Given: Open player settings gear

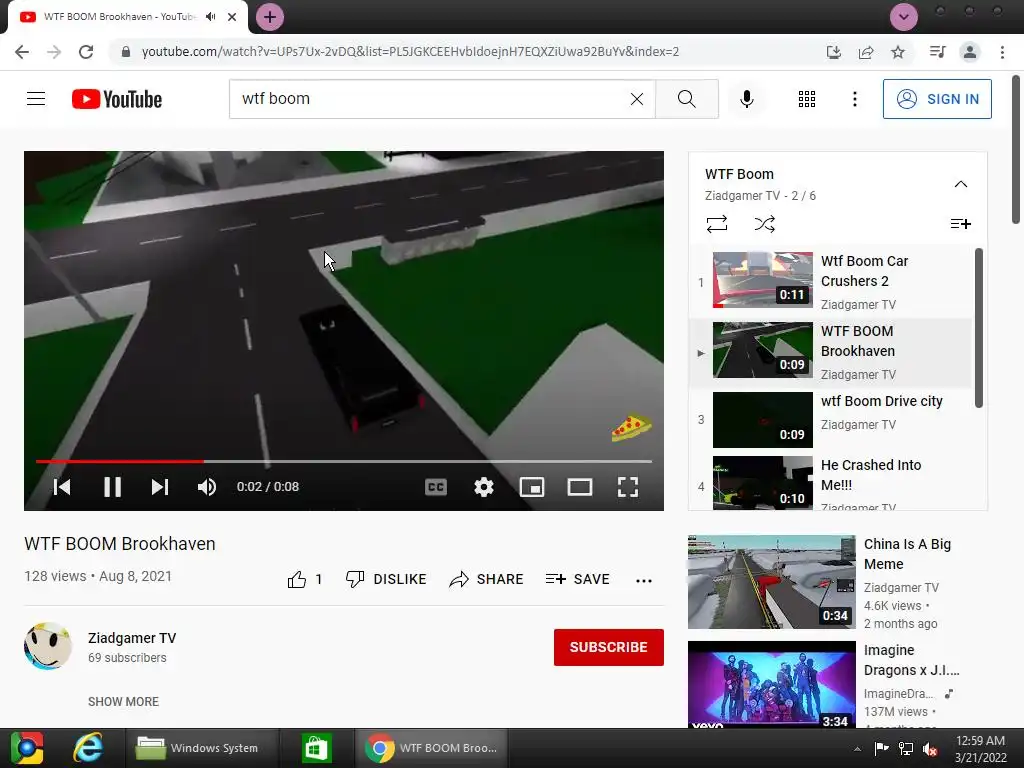Looking at the screenshot, I should click(x=483, y=487).
